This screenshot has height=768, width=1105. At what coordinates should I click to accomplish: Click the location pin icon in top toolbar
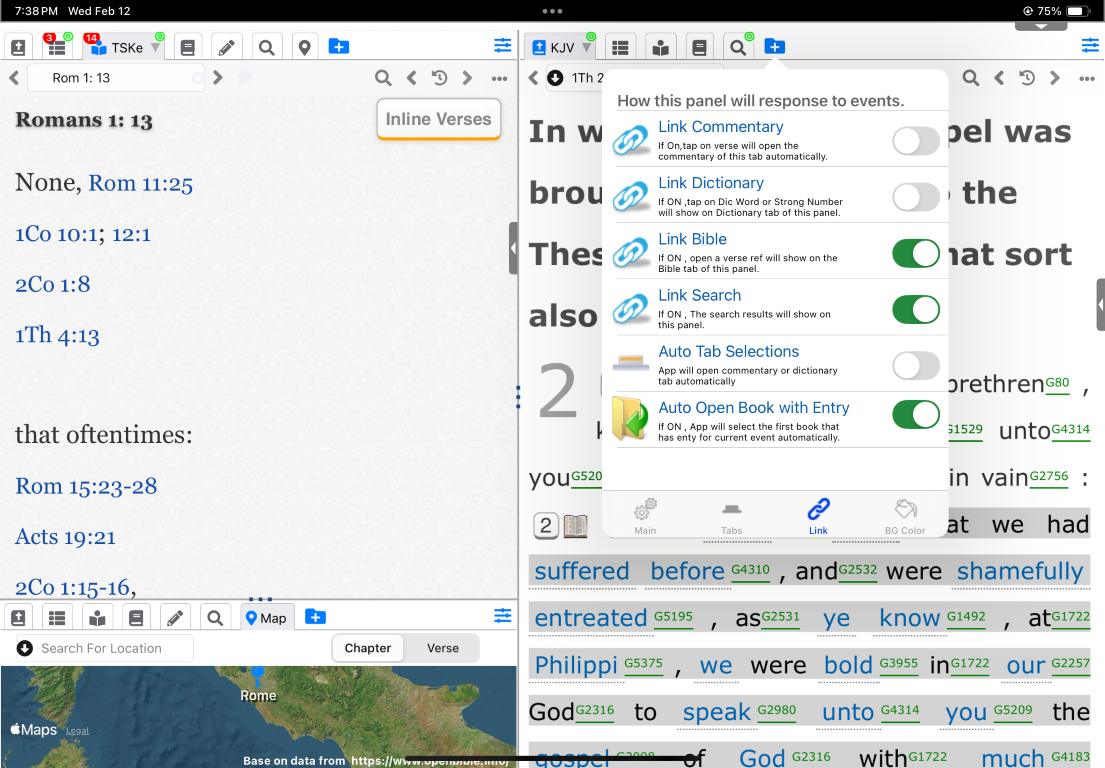(304, 47)
